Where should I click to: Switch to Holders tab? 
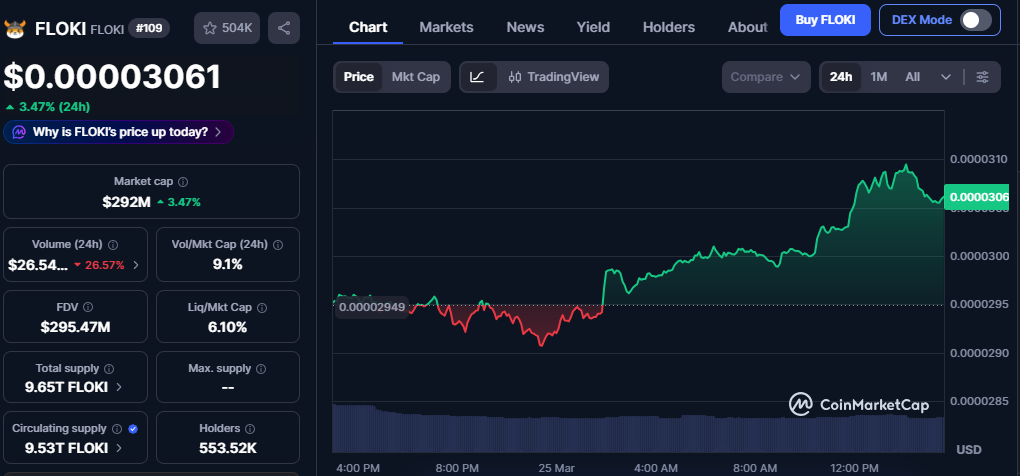669,27
